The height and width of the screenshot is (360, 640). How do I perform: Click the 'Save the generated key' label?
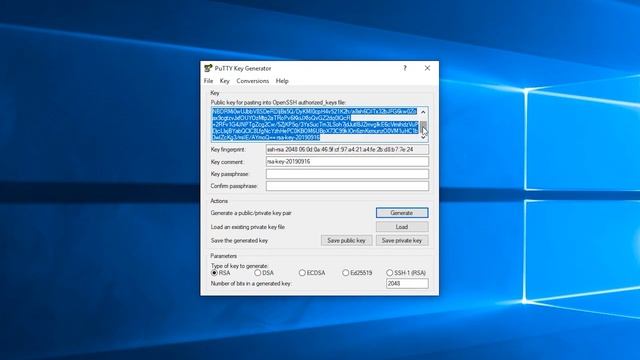click(x=239, y=241)
